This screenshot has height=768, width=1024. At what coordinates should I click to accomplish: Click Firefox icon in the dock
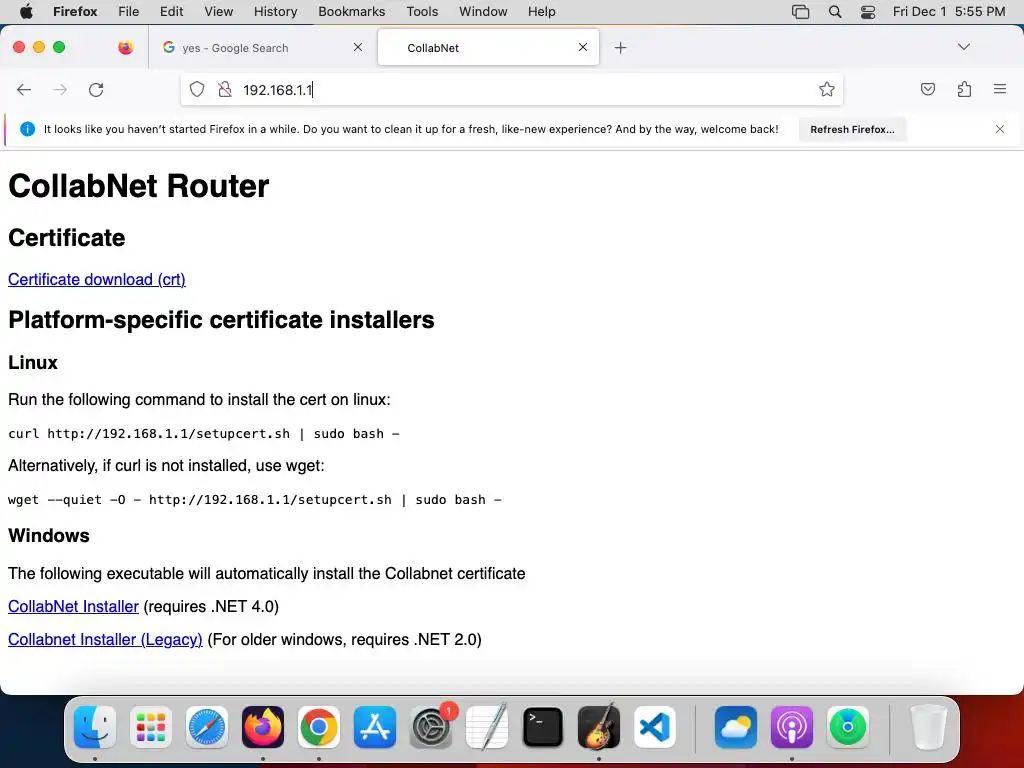point(263,727)
